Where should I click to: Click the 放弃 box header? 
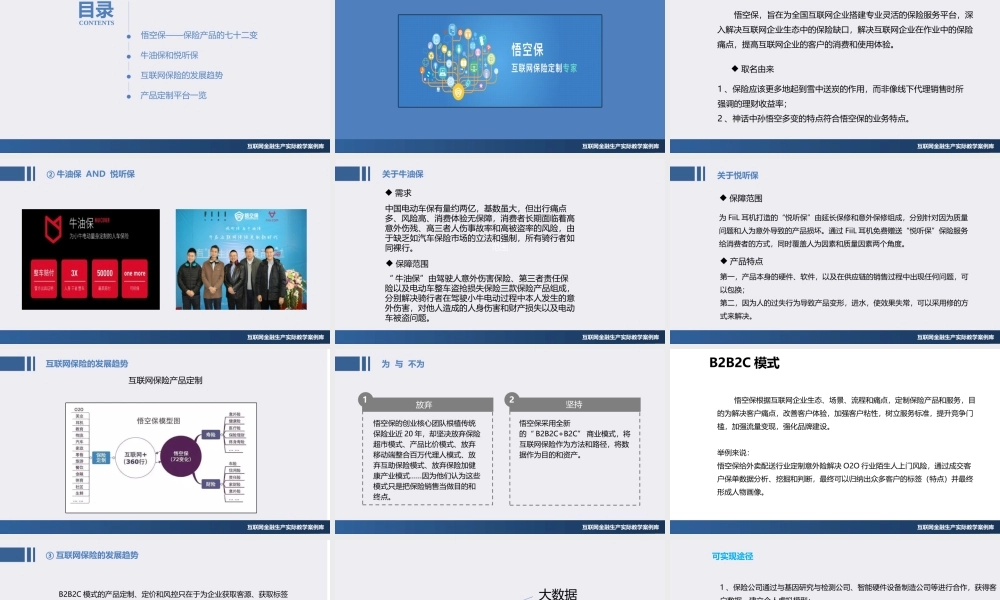click(427, 405)
